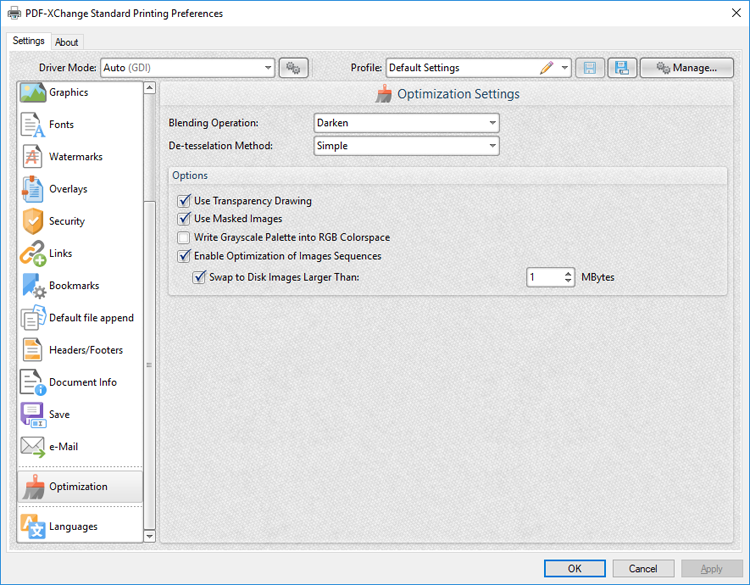The image size is (750, 585).
Task: Open the De-tesselation Method dropdown
Action: [x=407, y=146]
